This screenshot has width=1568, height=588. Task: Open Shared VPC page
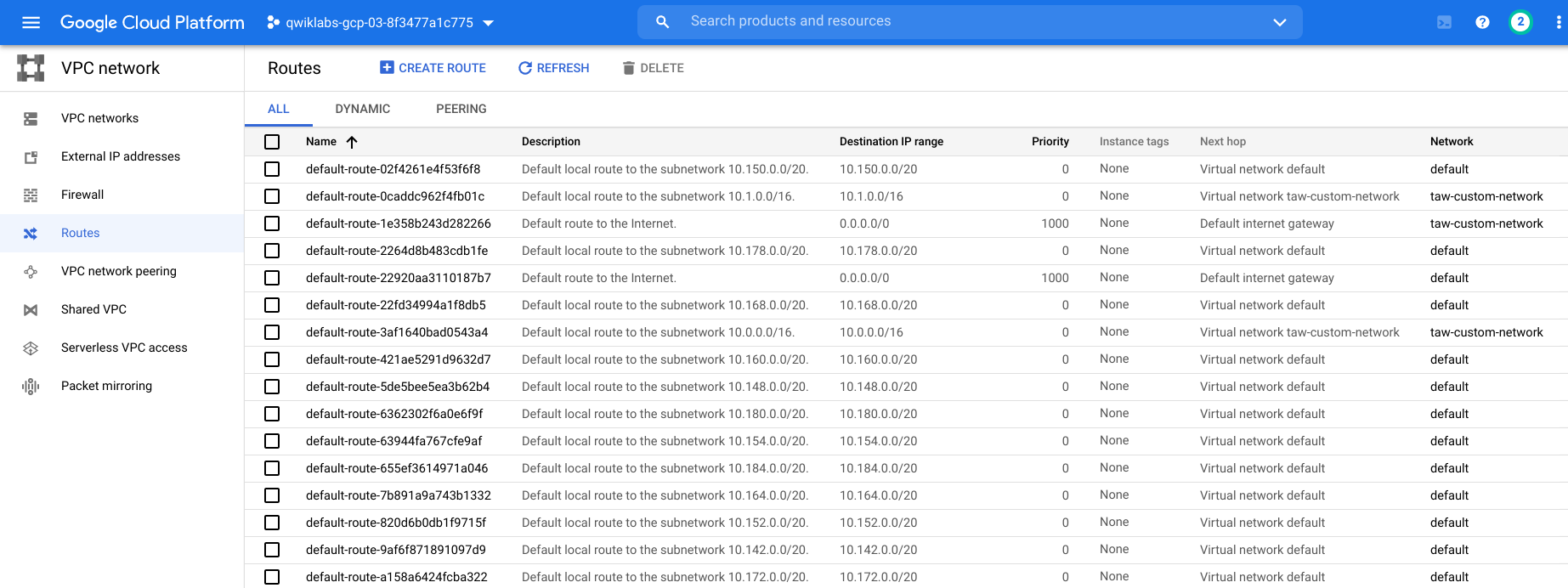tap(93, 309)
